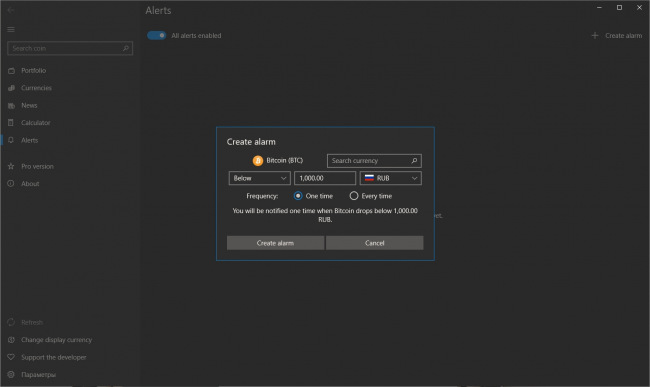Screen dimensions: 650x387
Task: Click the 1,000.00 price input field
Action: point(325,178)
